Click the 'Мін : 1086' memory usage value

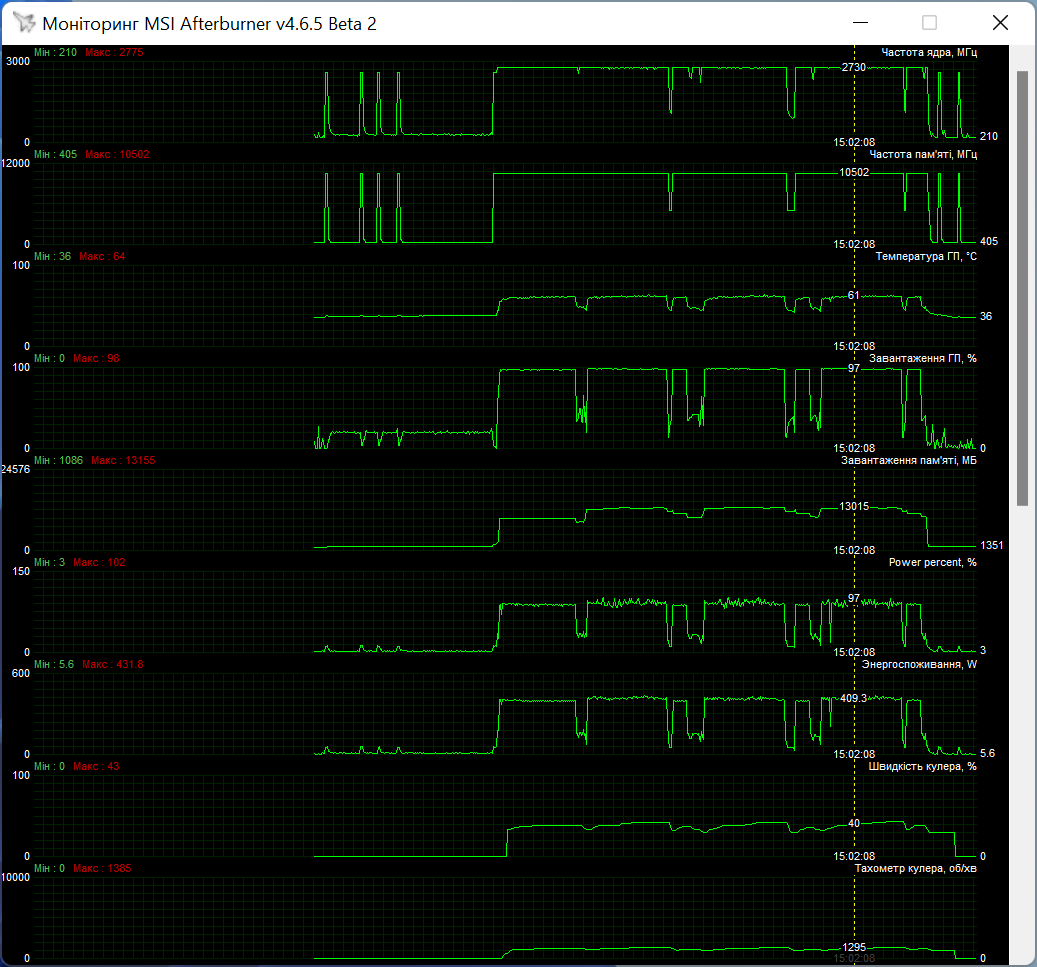coord(58,460)
